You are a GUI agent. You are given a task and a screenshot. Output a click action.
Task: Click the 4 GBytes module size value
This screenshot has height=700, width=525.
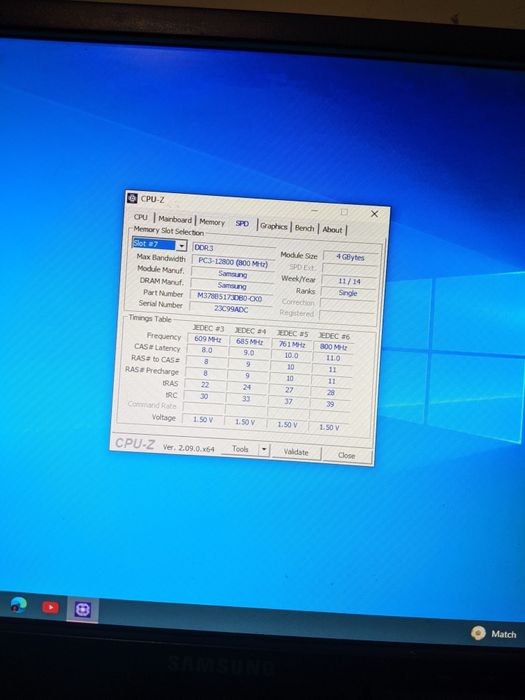point(350,257)
